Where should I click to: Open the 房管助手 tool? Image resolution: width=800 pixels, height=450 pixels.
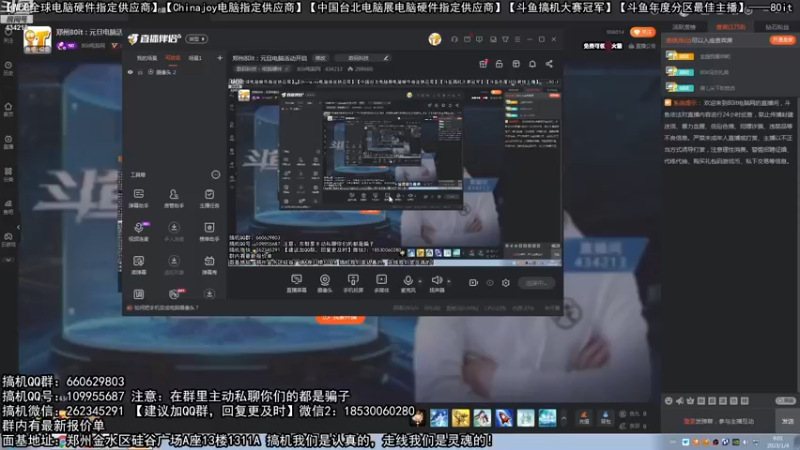tap(173, 198)
